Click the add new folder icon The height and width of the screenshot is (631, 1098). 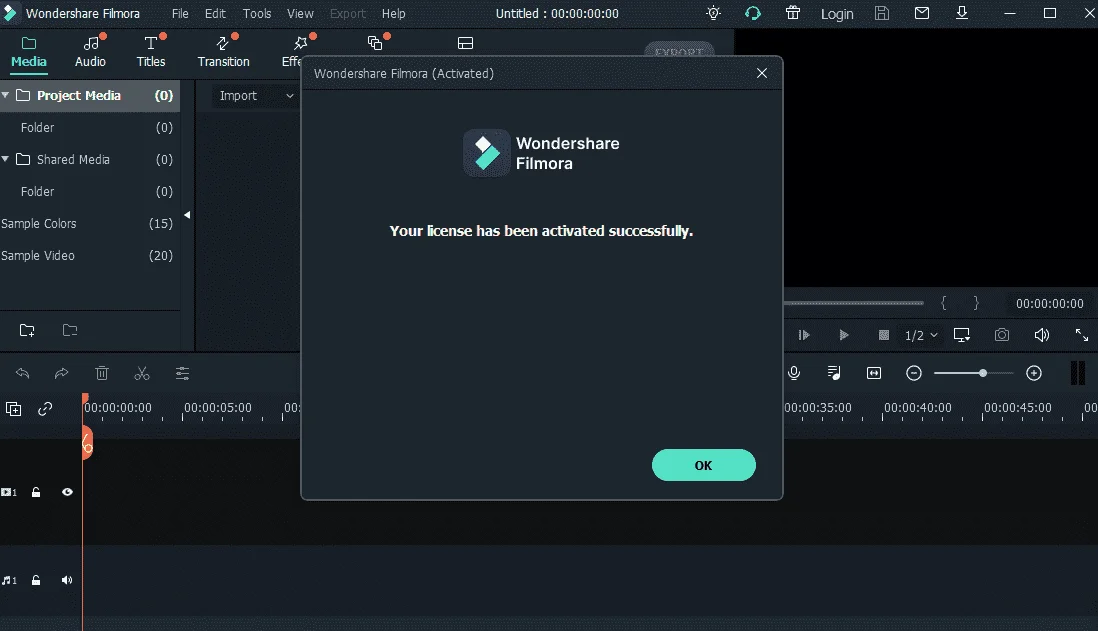(x=27, y=330)
